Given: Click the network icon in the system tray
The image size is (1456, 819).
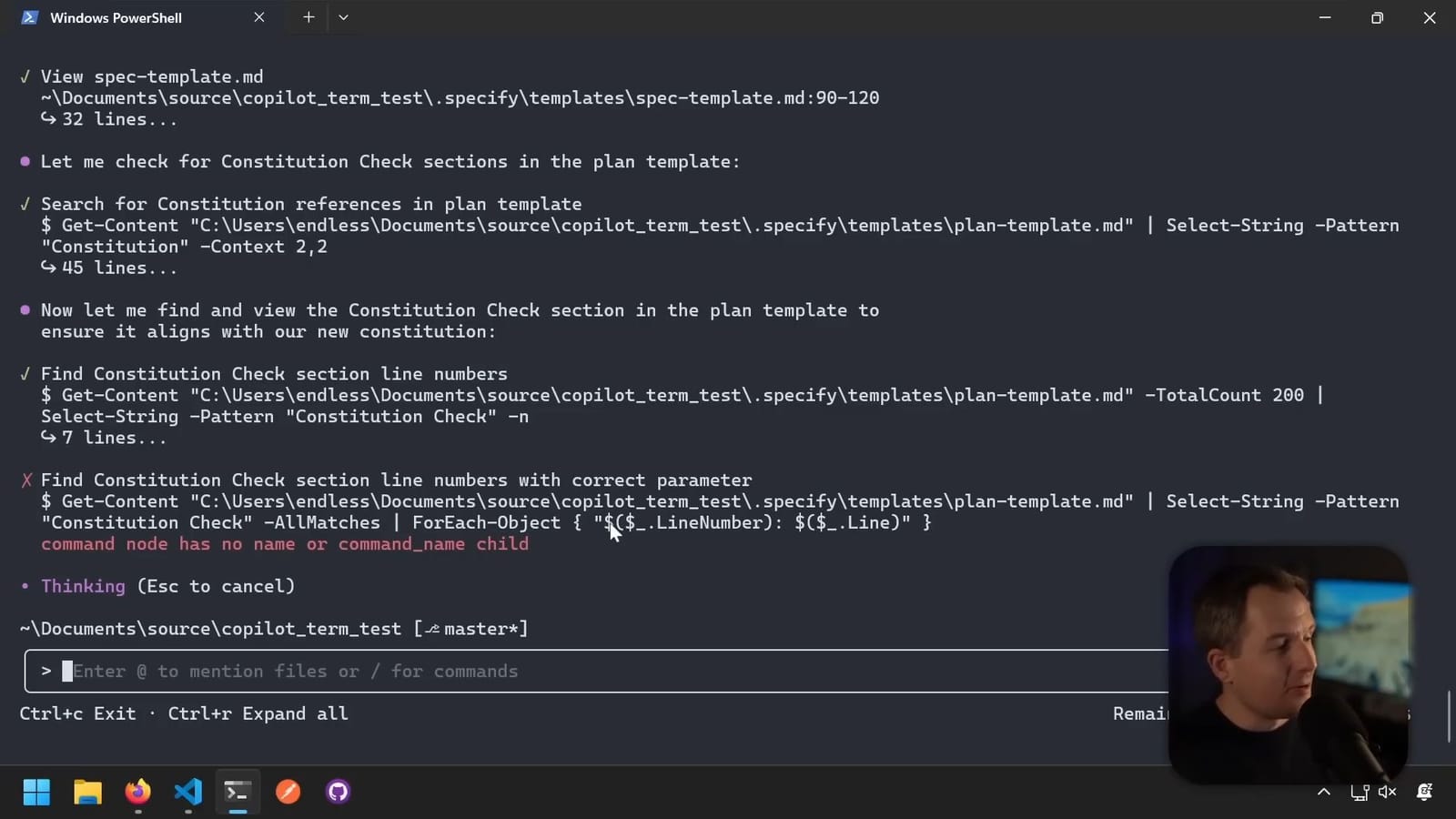Looking at the screenshot, I should pos(1360,792).
